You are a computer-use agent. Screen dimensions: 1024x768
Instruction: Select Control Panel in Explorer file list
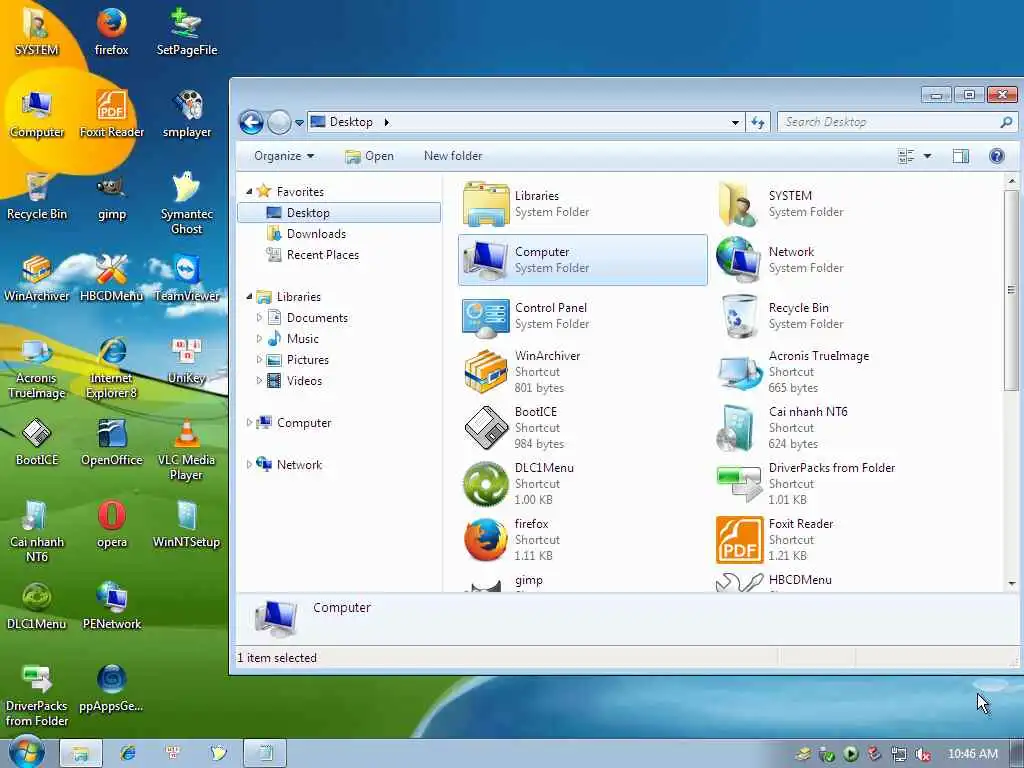583,316
